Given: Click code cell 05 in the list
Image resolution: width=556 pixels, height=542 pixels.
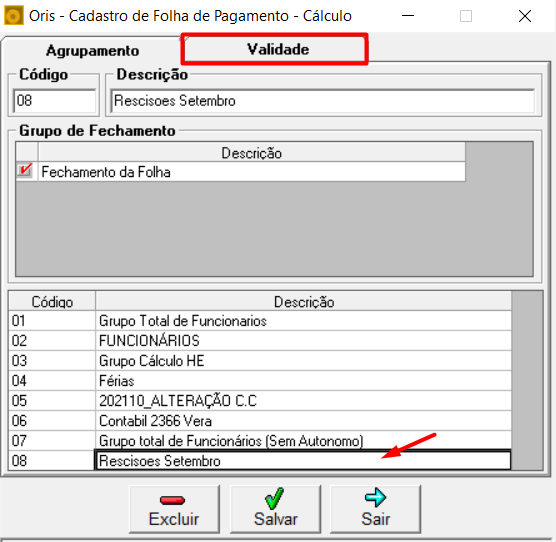Looking at the screenshot, I should (52, 401).
